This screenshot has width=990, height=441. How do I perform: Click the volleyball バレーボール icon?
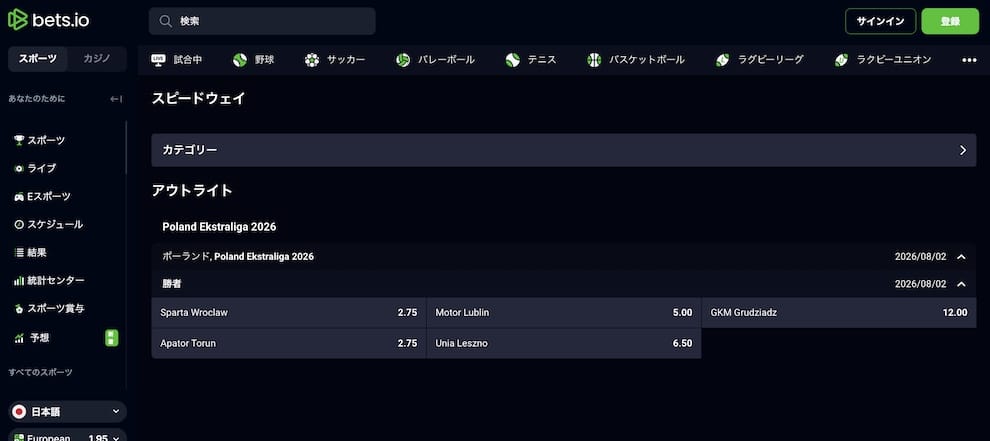[x=403, y=60]
